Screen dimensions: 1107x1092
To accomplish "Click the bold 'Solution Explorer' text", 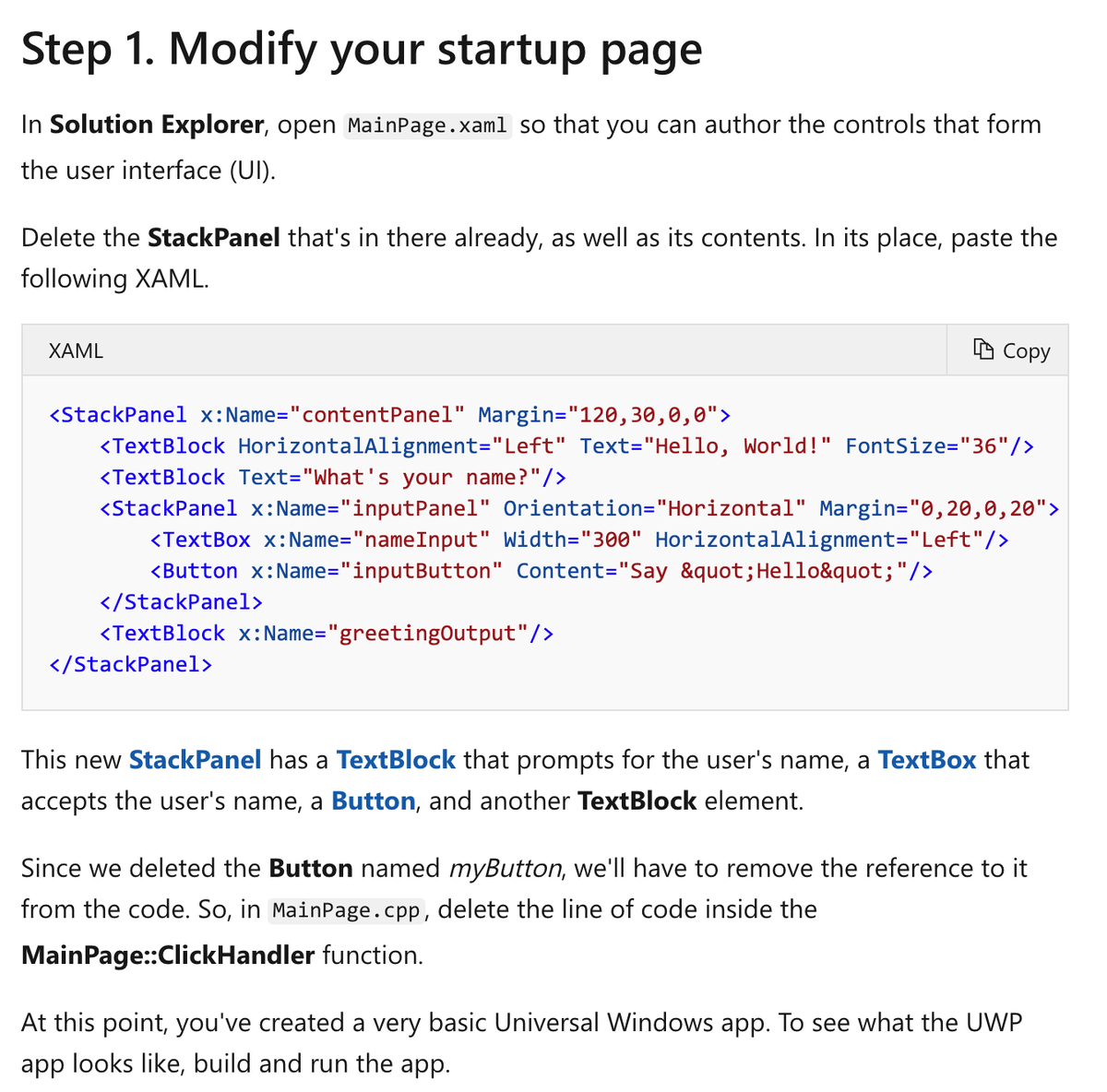I will click(157, 125).
